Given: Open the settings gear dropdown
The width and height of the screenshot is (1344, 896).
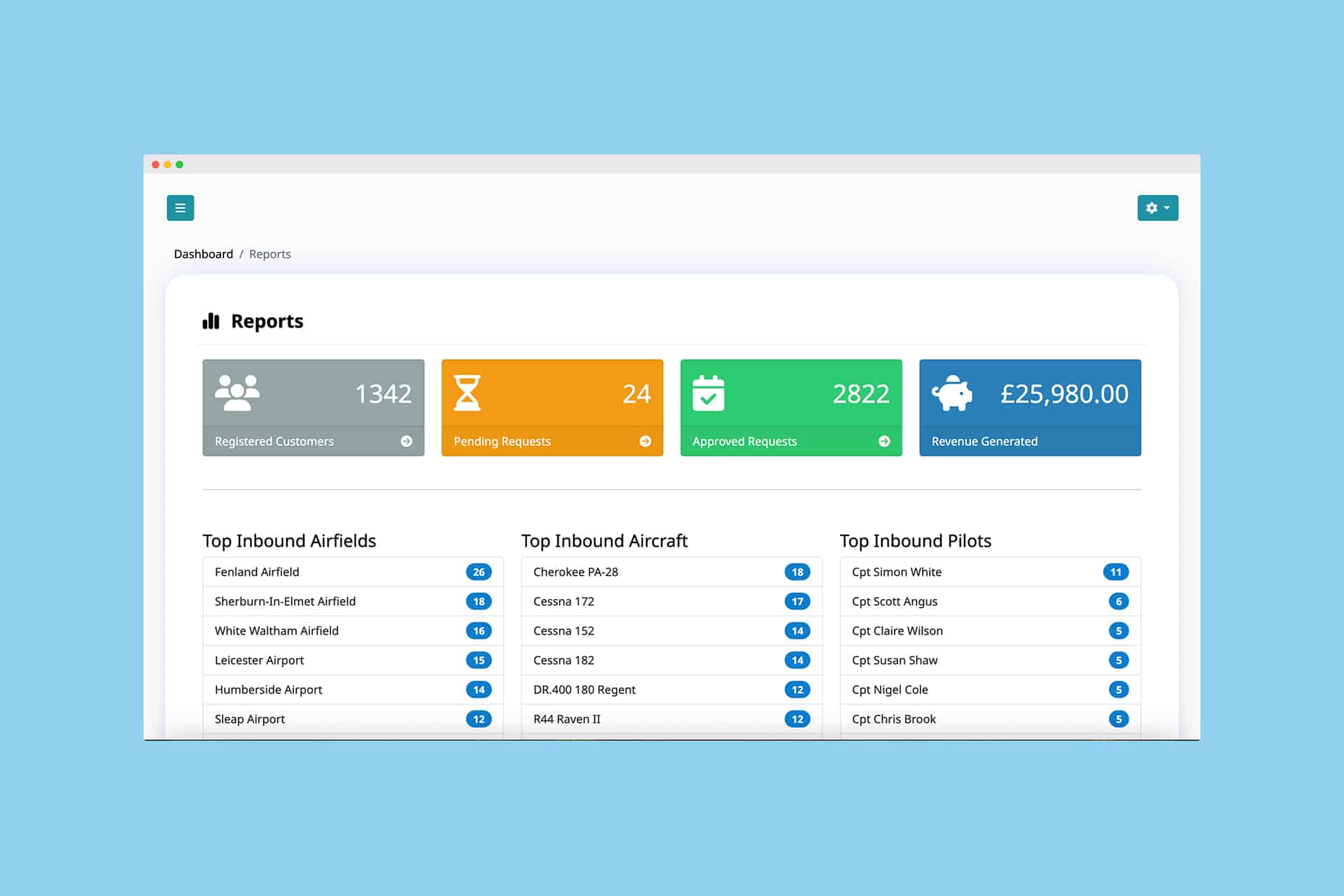Looking at the screenshot, I should pyautogui.click(x=1158, y=208).
